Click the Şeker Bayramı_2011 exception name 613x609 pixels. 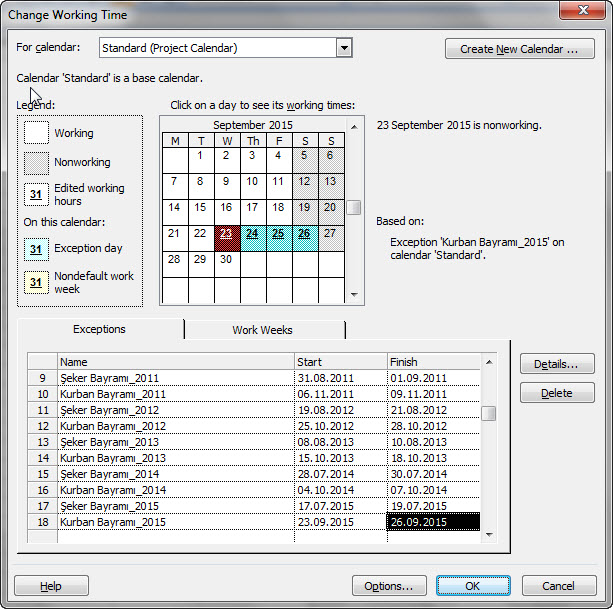point(175,378)
